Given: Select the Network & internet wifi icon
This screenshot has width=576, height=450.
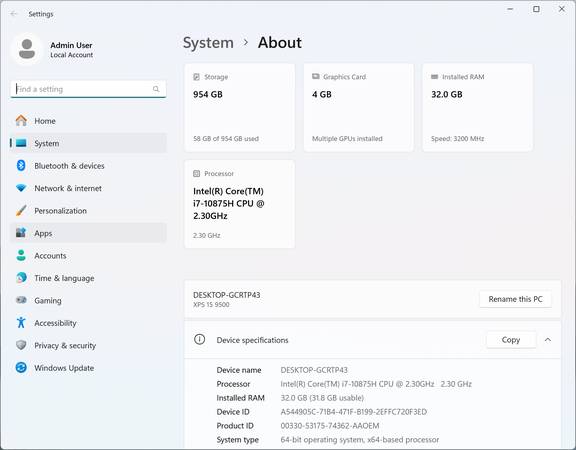Looking at the screenshot, I should [21, 188].
